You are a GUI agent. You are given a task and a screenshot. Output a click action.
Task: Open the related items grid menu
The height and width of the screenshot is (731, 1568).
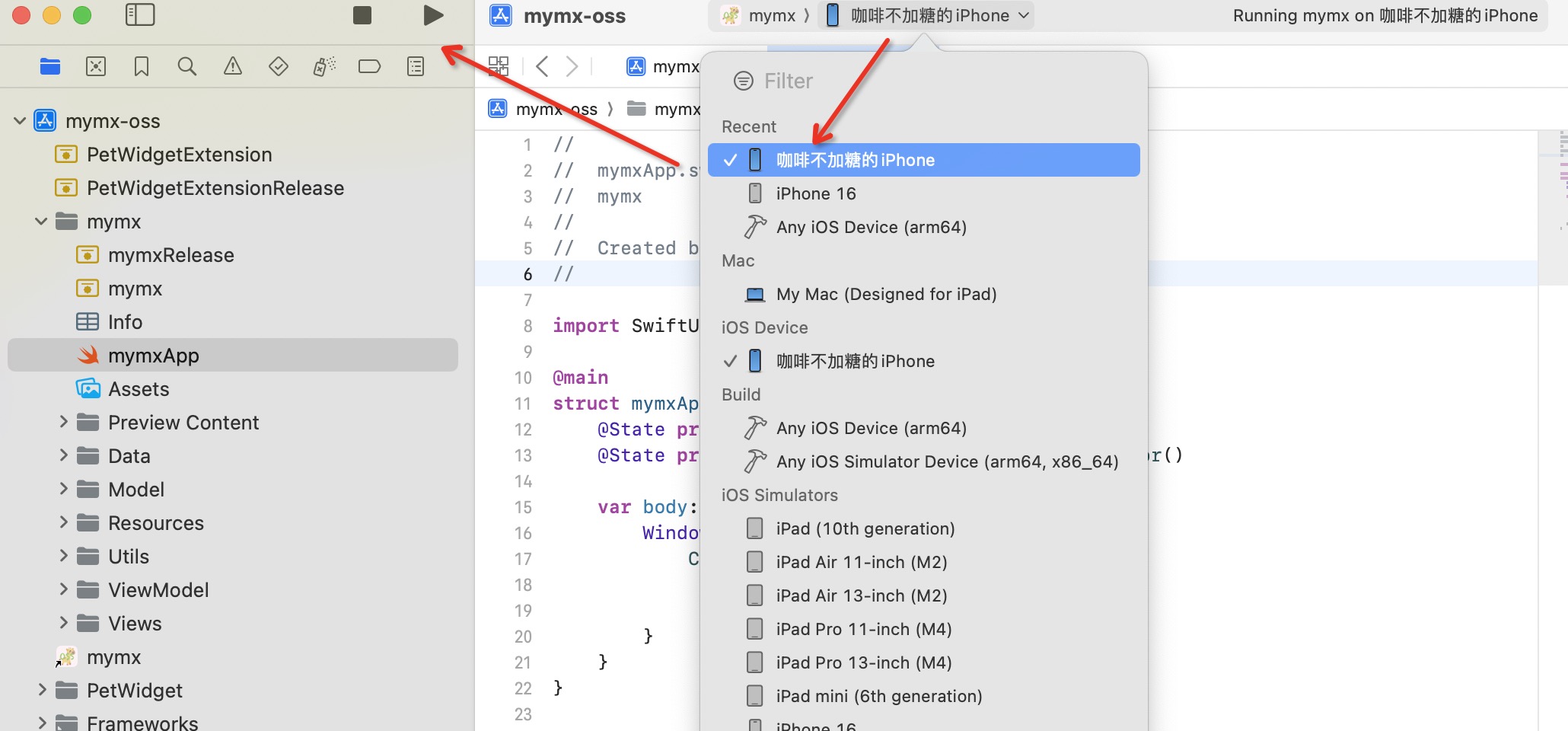point(499,66)
